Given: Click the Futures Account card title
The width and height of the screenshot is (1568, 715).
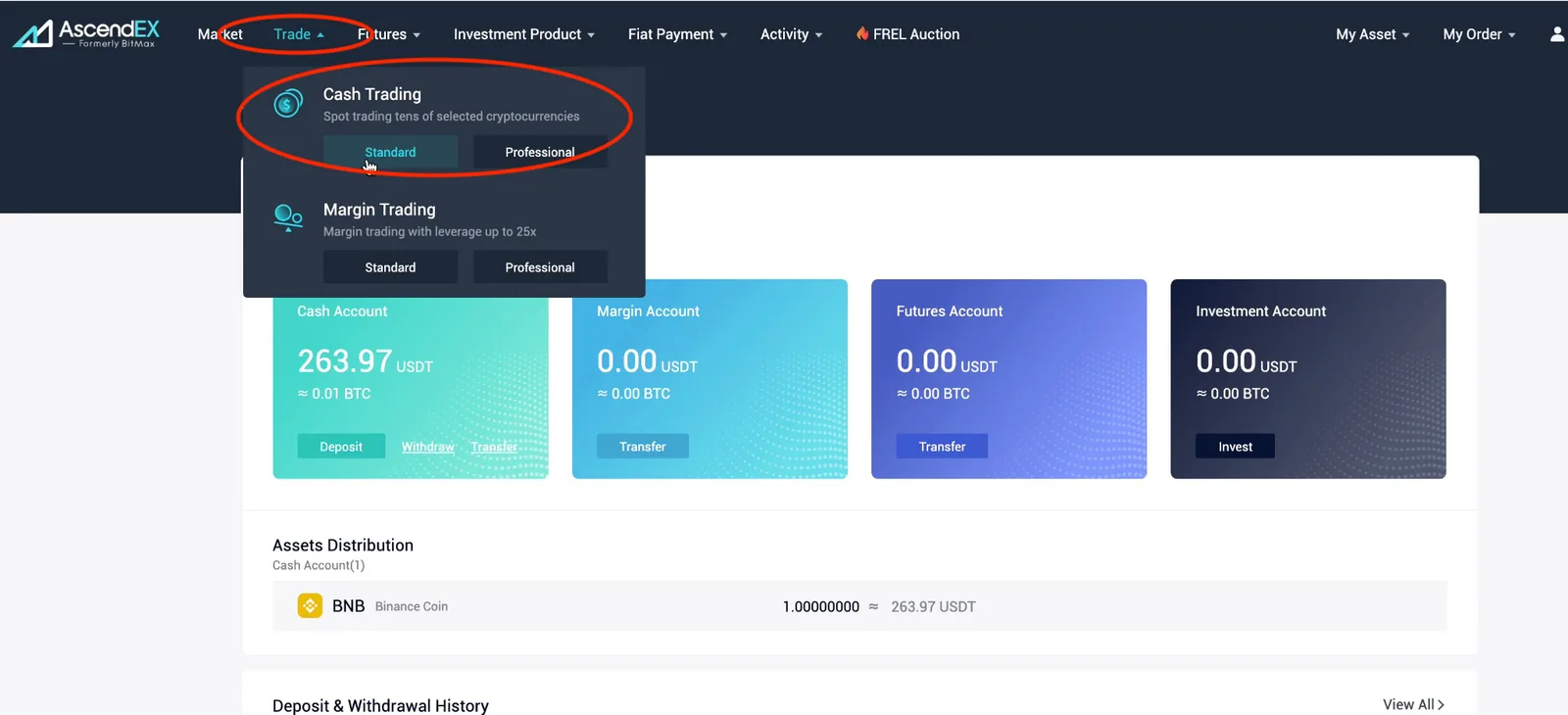Looking at the screenshot, I should [950, 311].
